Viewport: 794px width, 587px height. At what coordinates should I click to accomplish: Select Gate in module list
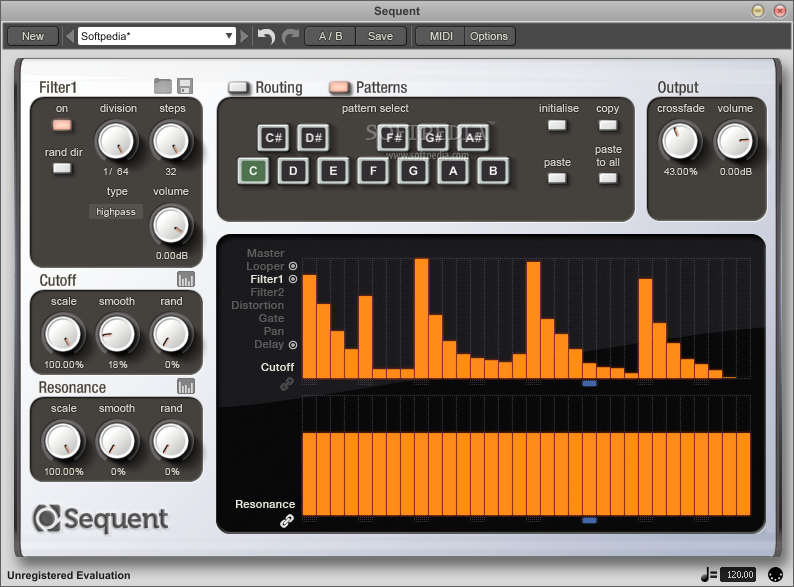[271, 319]
